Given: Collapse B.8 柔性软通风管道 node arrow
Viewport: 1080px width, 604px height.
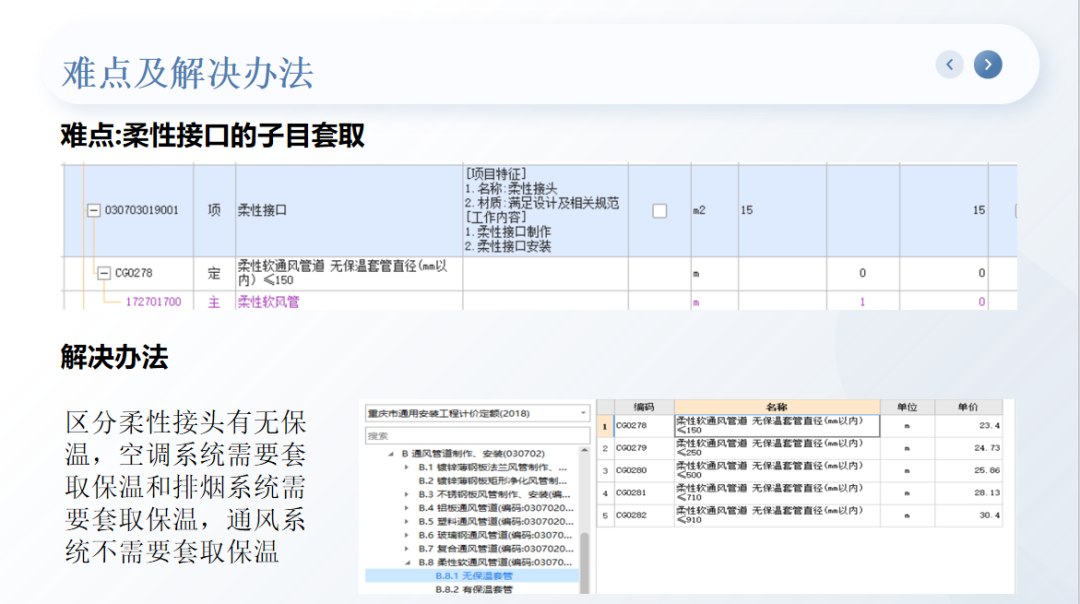Looking at the screenshot, I should 407,563.
